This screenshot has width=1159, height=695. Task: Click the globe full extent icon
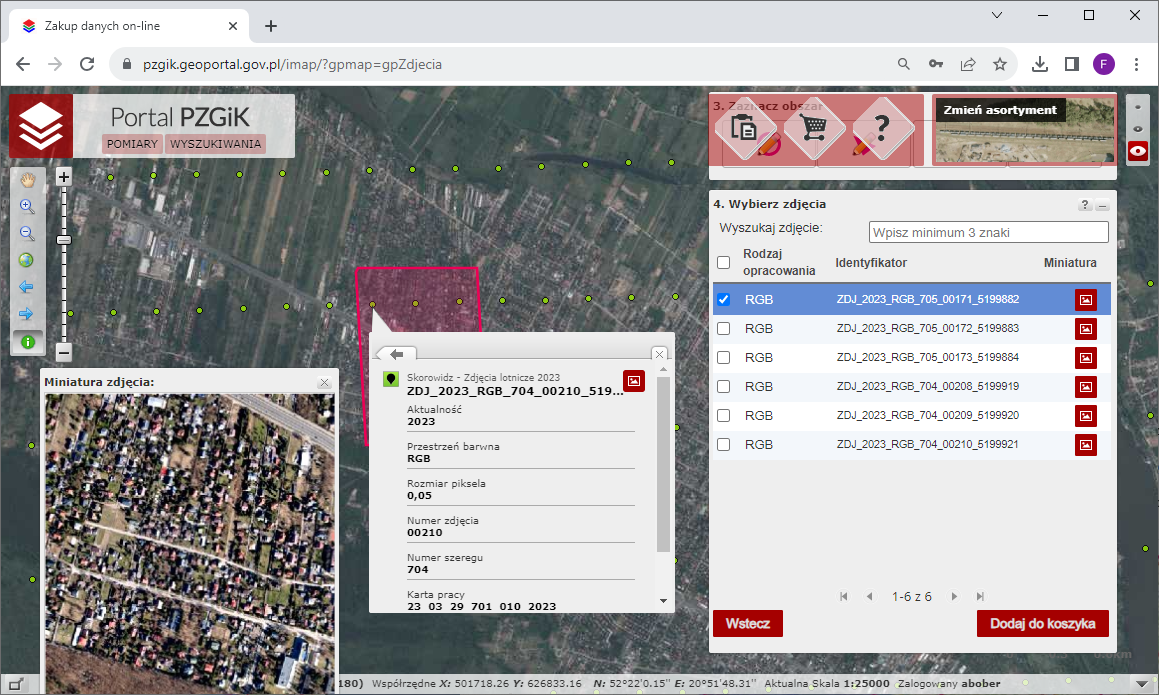[x=27, y=260]
